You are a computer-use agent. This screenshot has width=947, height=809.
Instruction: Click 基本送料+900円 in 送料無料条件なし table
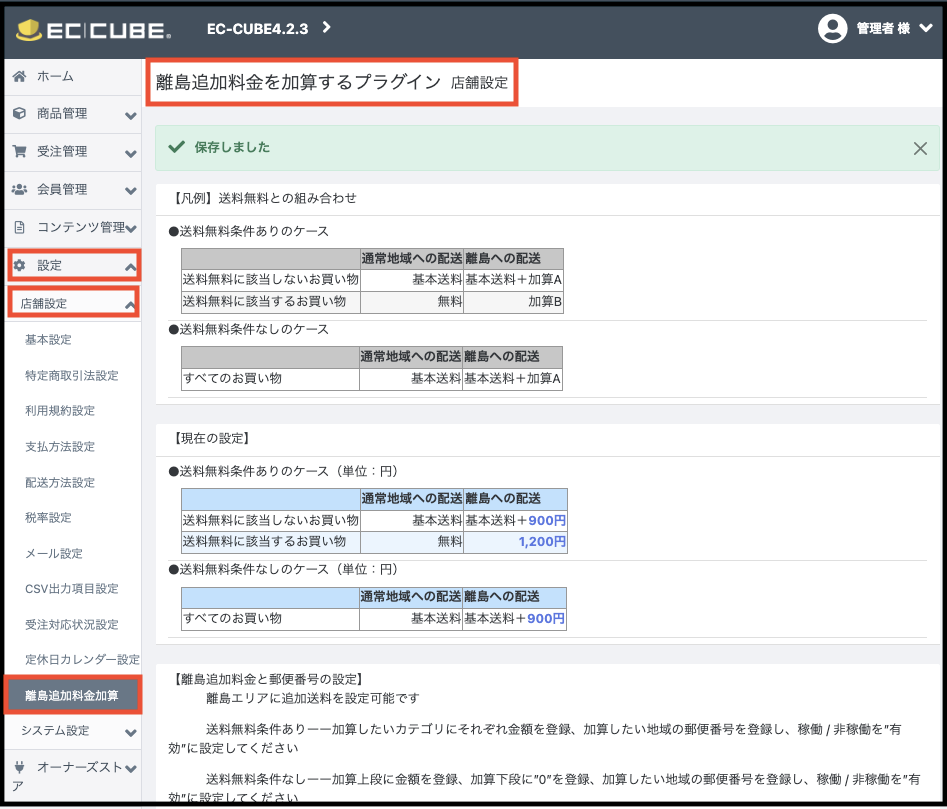click(x=514, y=618)
